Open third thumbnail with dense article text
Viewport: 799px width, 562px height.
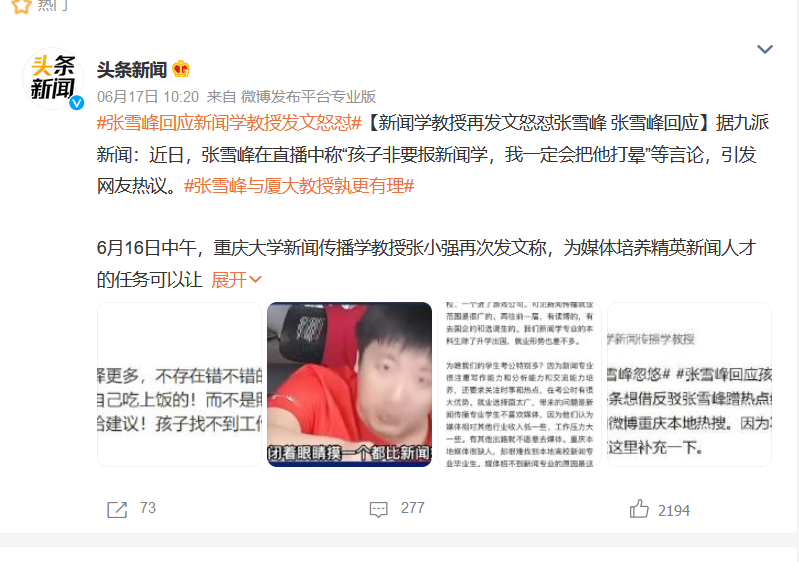[x=519, y=384]
